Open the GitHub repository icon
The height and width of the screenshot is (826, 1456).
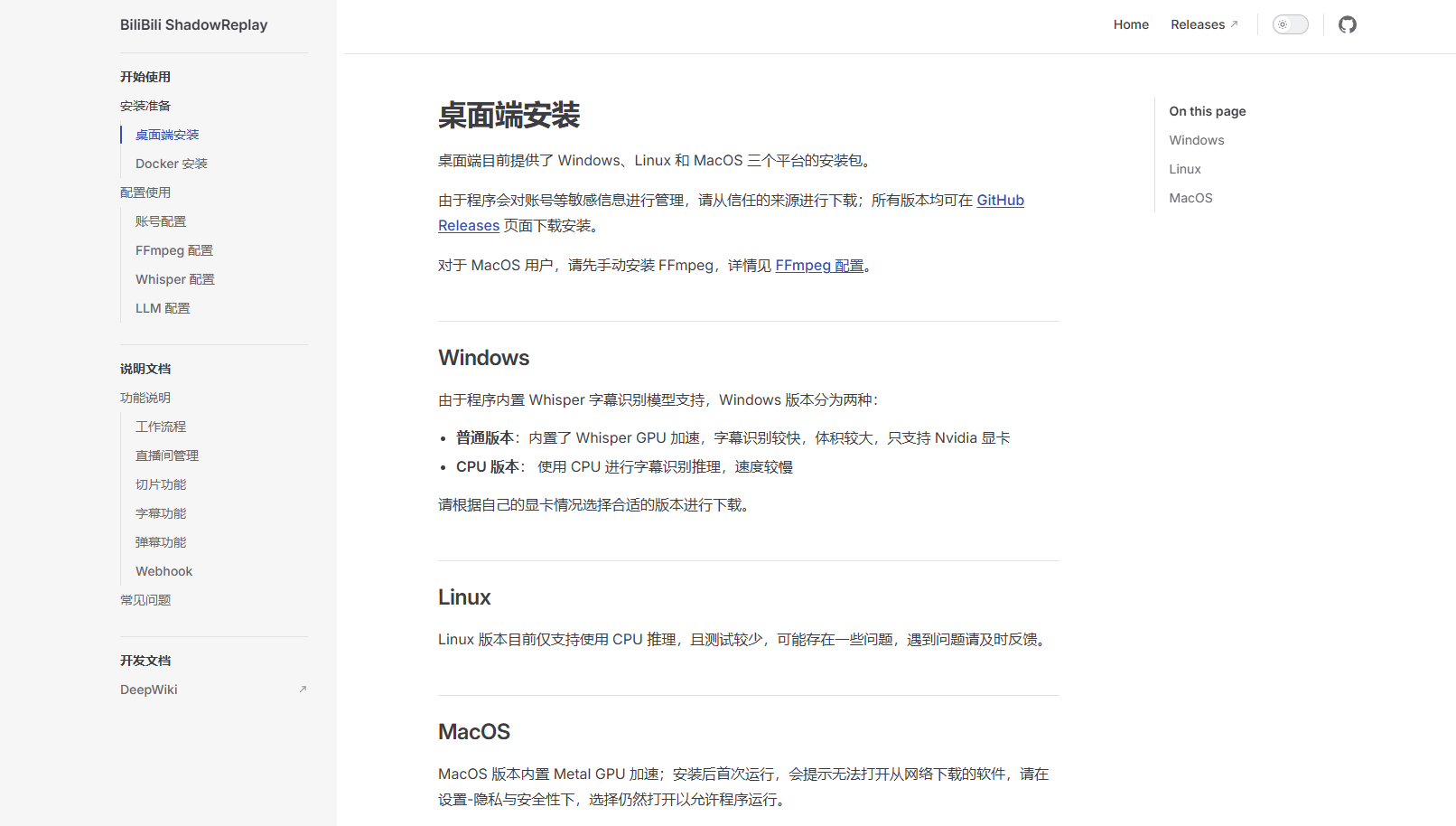point(1347,24)
